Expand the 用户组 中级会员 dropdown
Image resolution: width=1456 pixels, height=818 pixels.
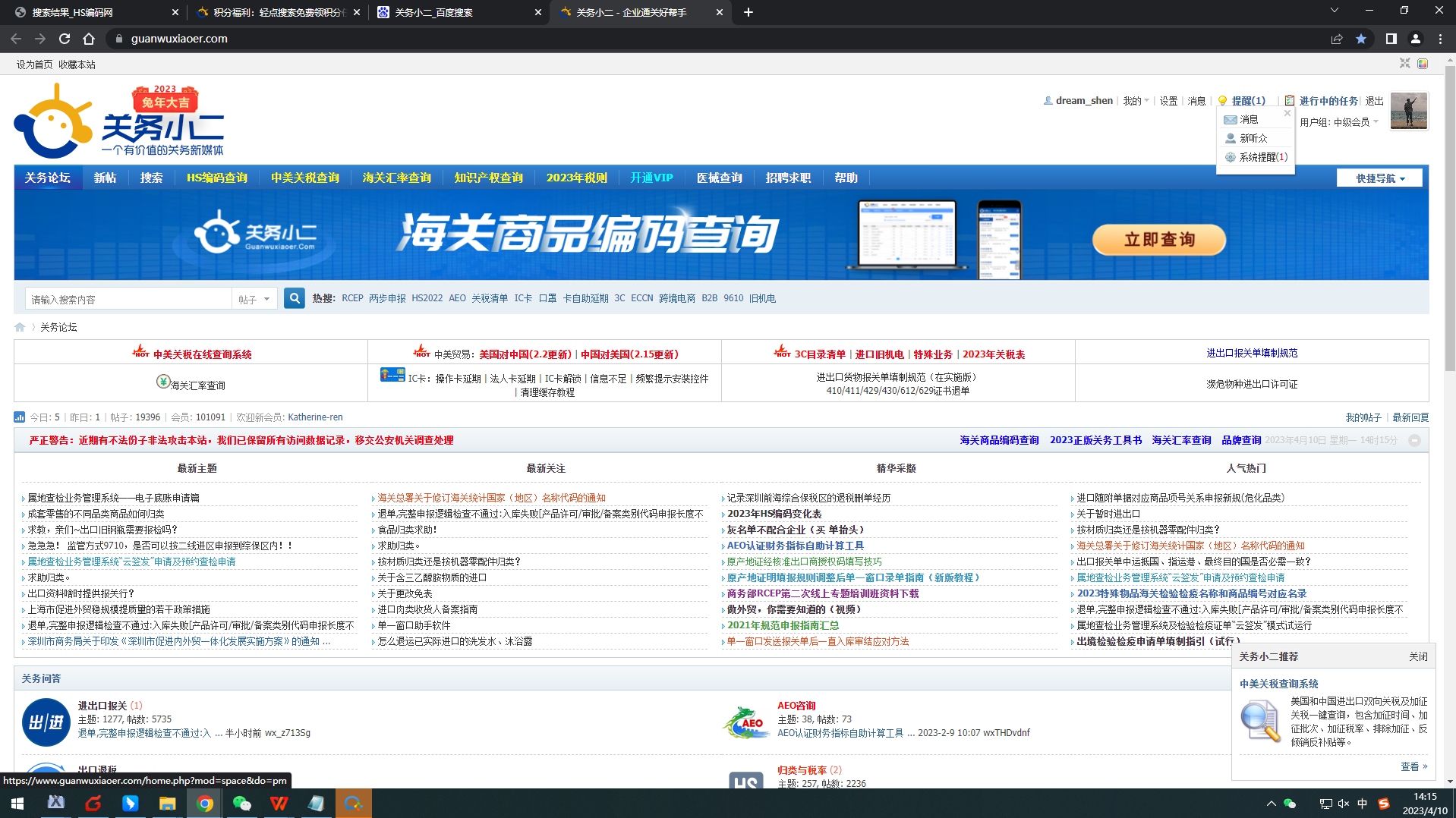pos(1340,121)
